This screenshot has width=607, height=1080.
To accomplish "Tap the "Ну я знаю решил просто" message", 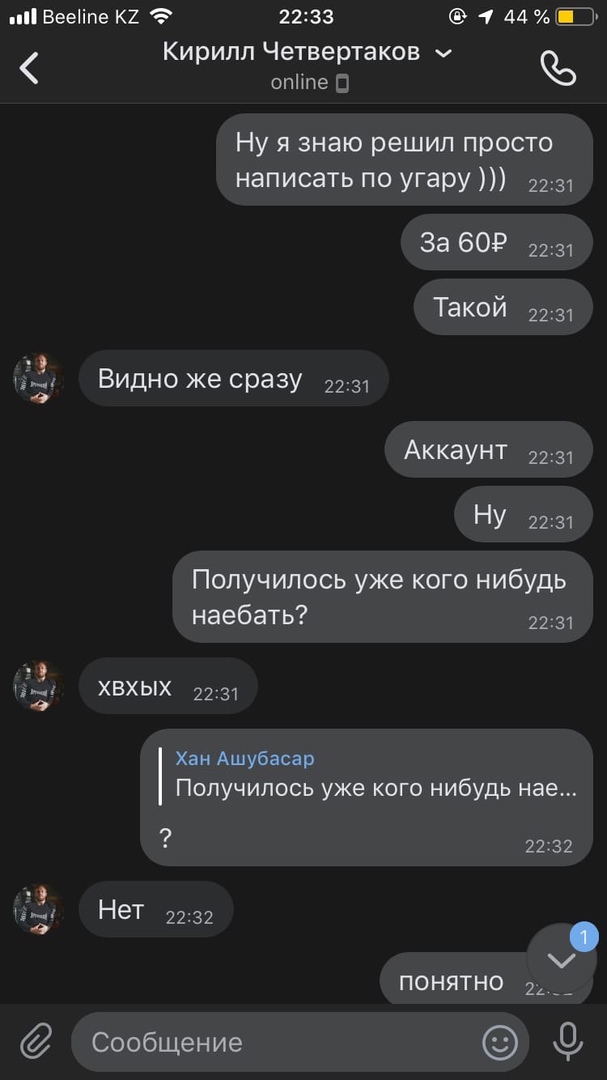I will (x=404, y=160).
